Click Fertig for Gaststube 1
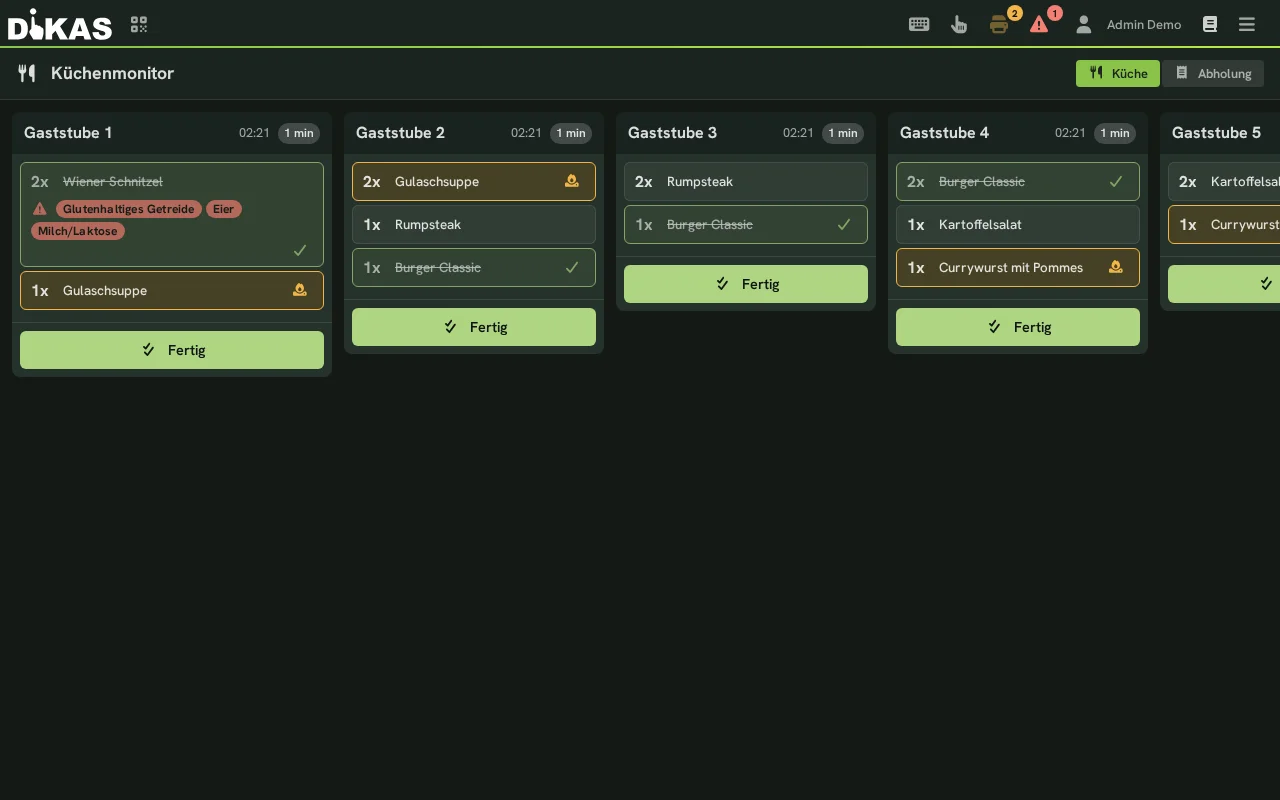This screenshot has width=1280, height=800. pyautogui.click(x=172, y=350)
